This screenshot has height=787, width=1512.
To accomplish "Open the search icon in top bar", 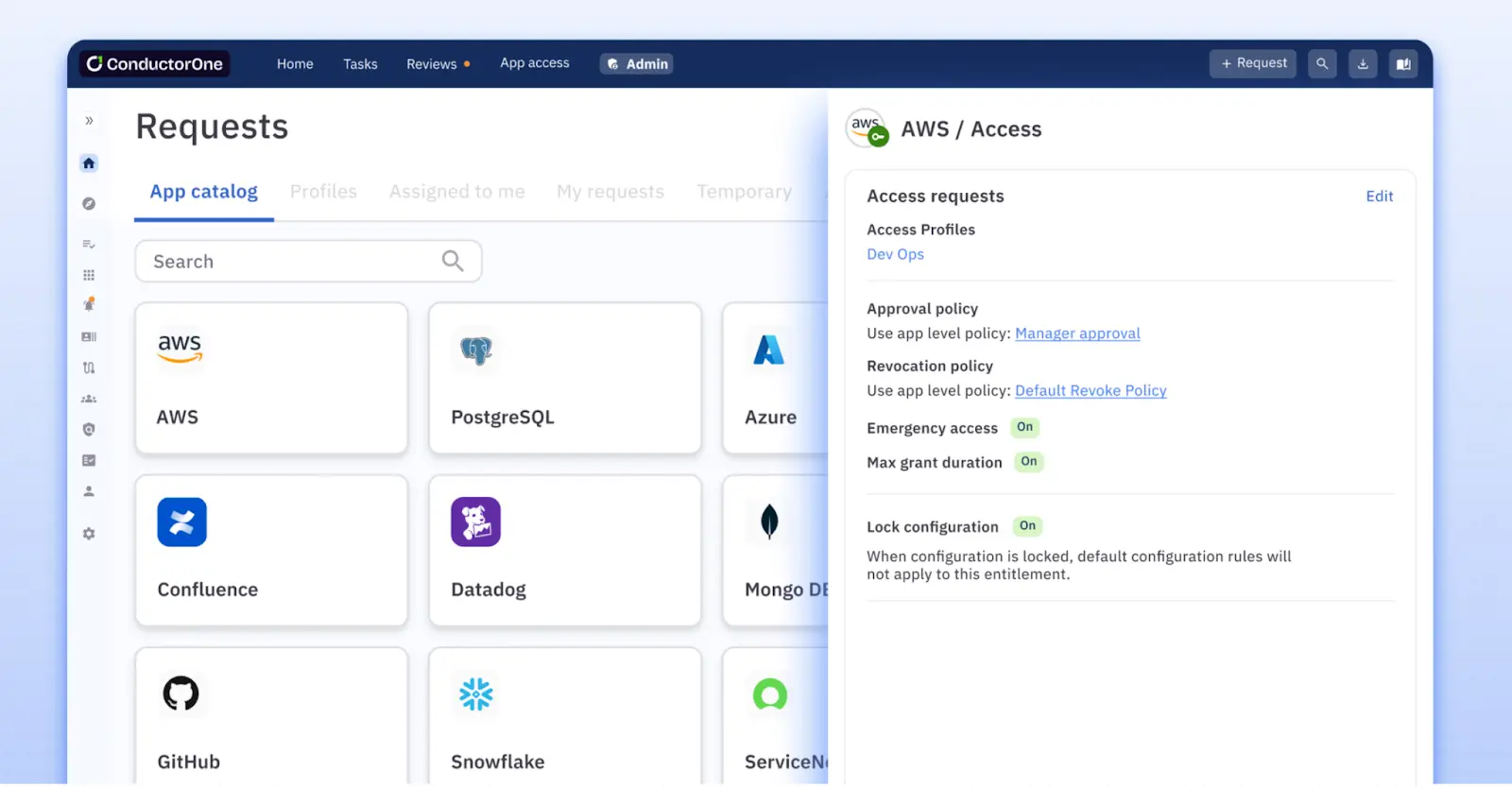I will (x=1322, y=64).
